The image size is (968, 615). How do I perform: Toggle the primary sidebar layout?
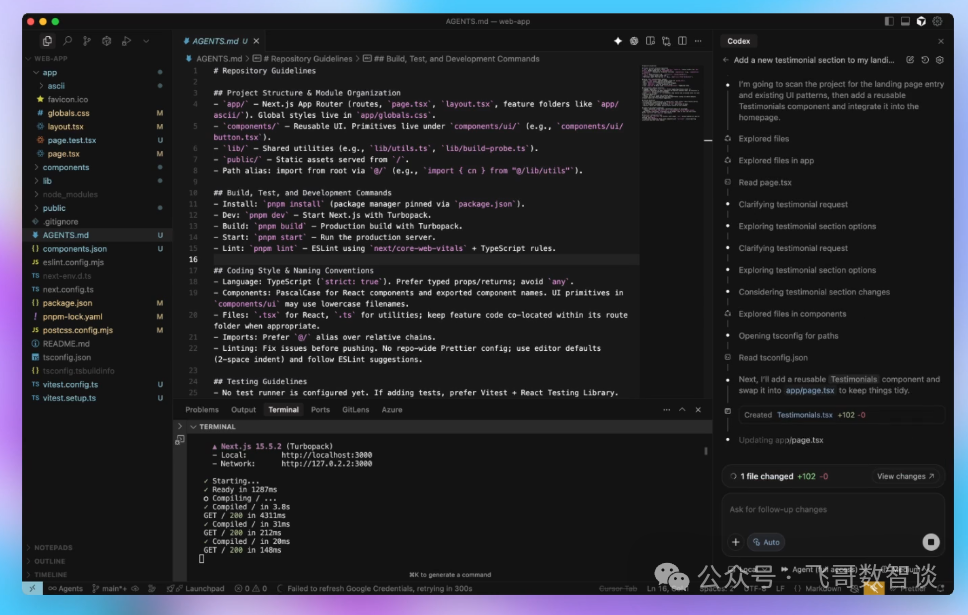pyautogui.click(x=889, y=21)
